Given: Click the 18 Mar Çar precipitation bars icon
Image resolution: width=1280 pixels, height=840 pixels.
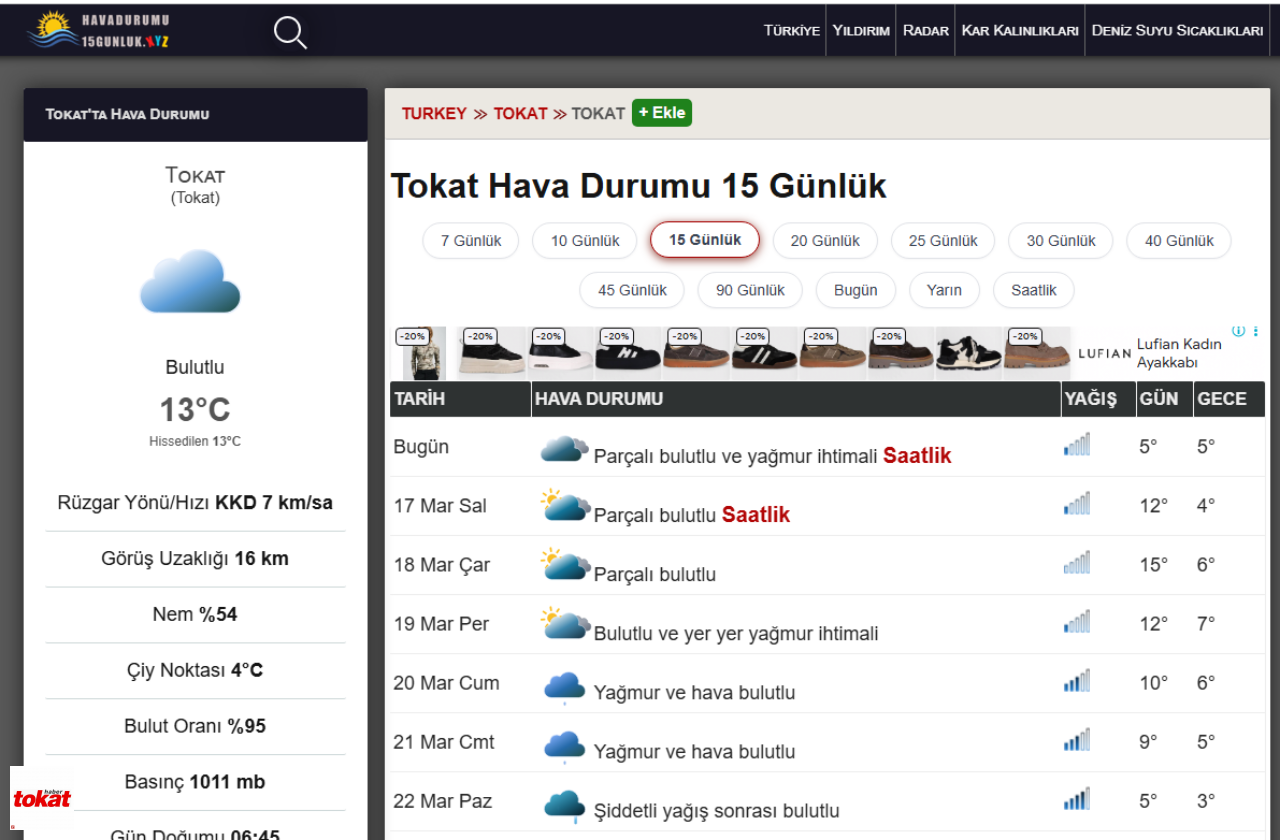Looking at the screenshot, I should (x=1077, y=563).
